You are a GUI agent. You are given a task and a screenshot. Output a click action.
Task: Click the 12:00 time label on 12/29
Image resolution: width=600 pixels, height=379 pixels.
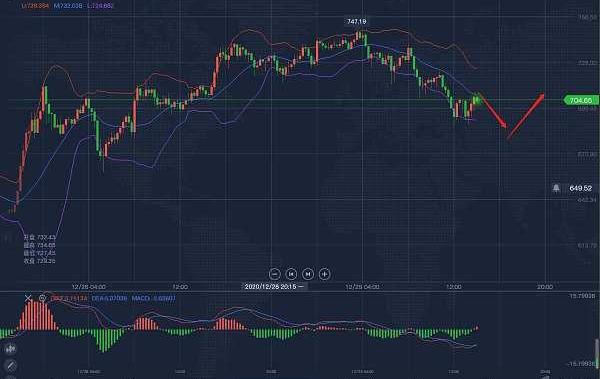coord(453,287)
